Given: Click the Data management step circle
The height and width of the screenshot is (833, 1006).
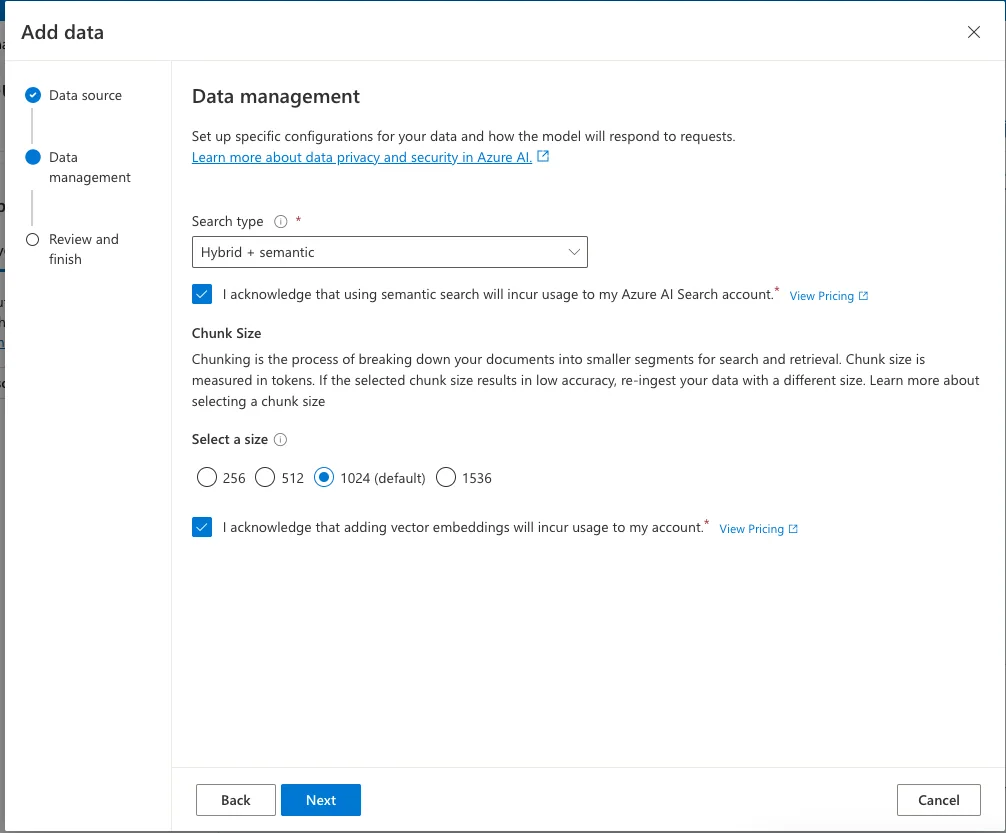Looking at the screenshot, I should point(33,157).
